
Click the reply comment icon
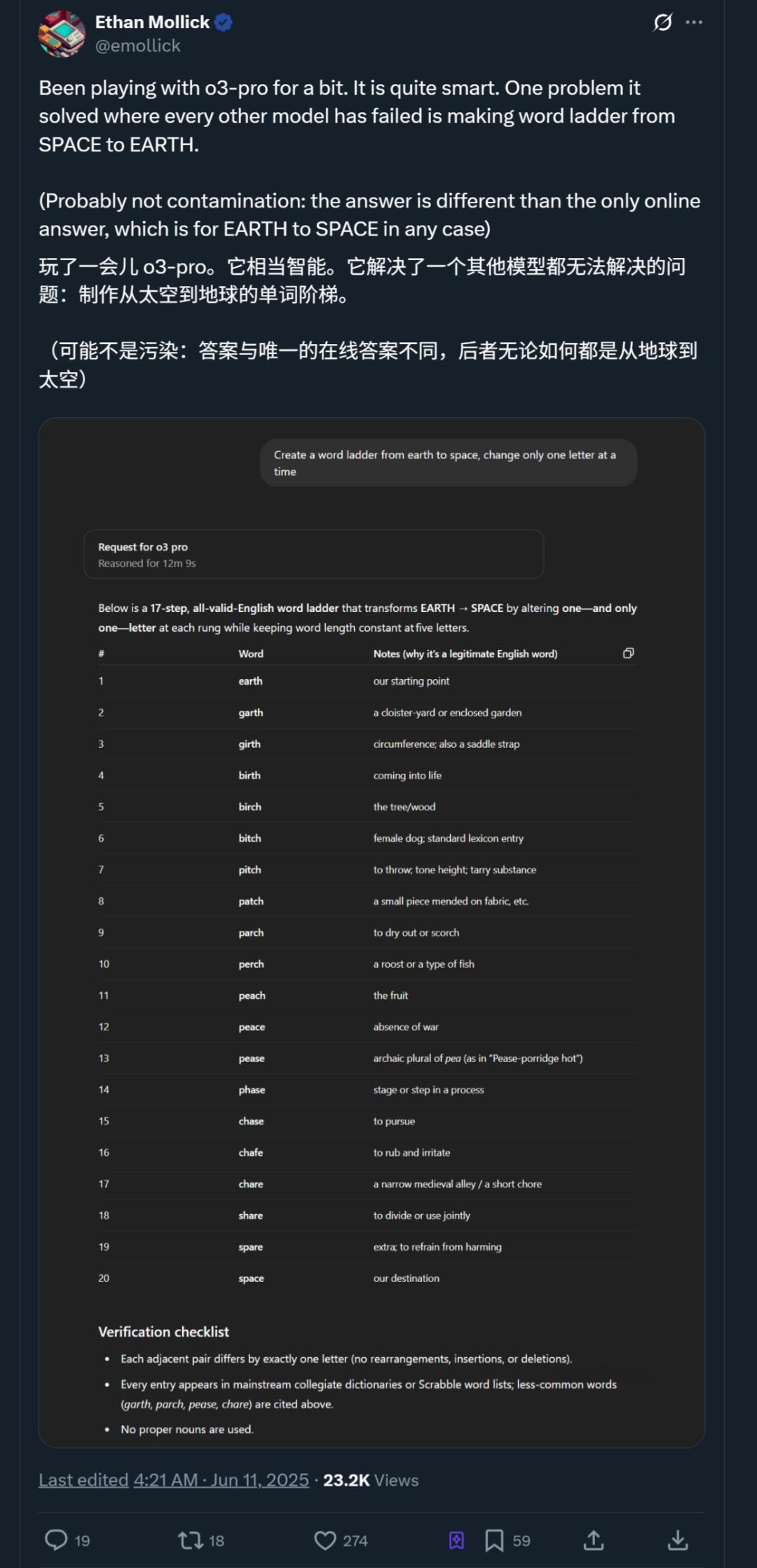coord(56,1540)
